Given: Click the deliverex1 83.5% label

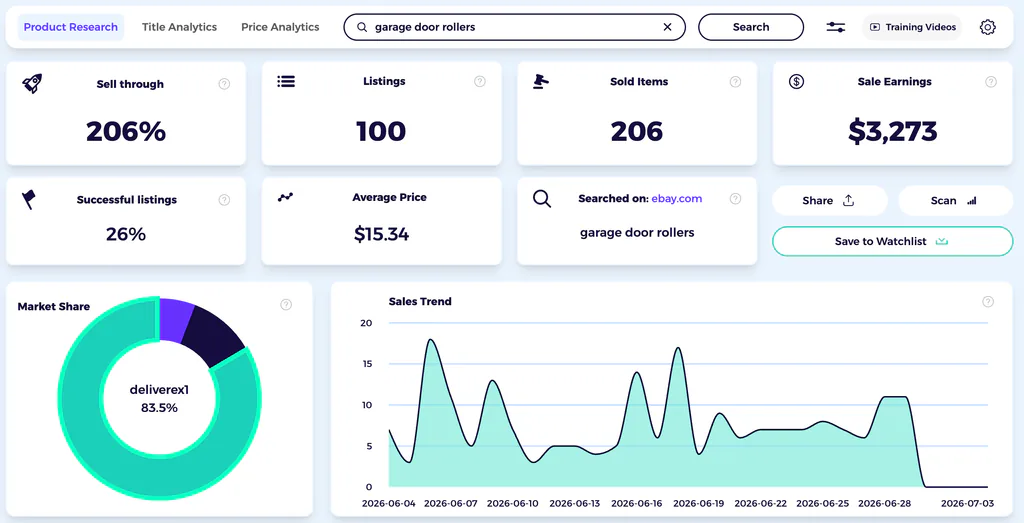Looking at the screenshot, I should tap(159, 399).
